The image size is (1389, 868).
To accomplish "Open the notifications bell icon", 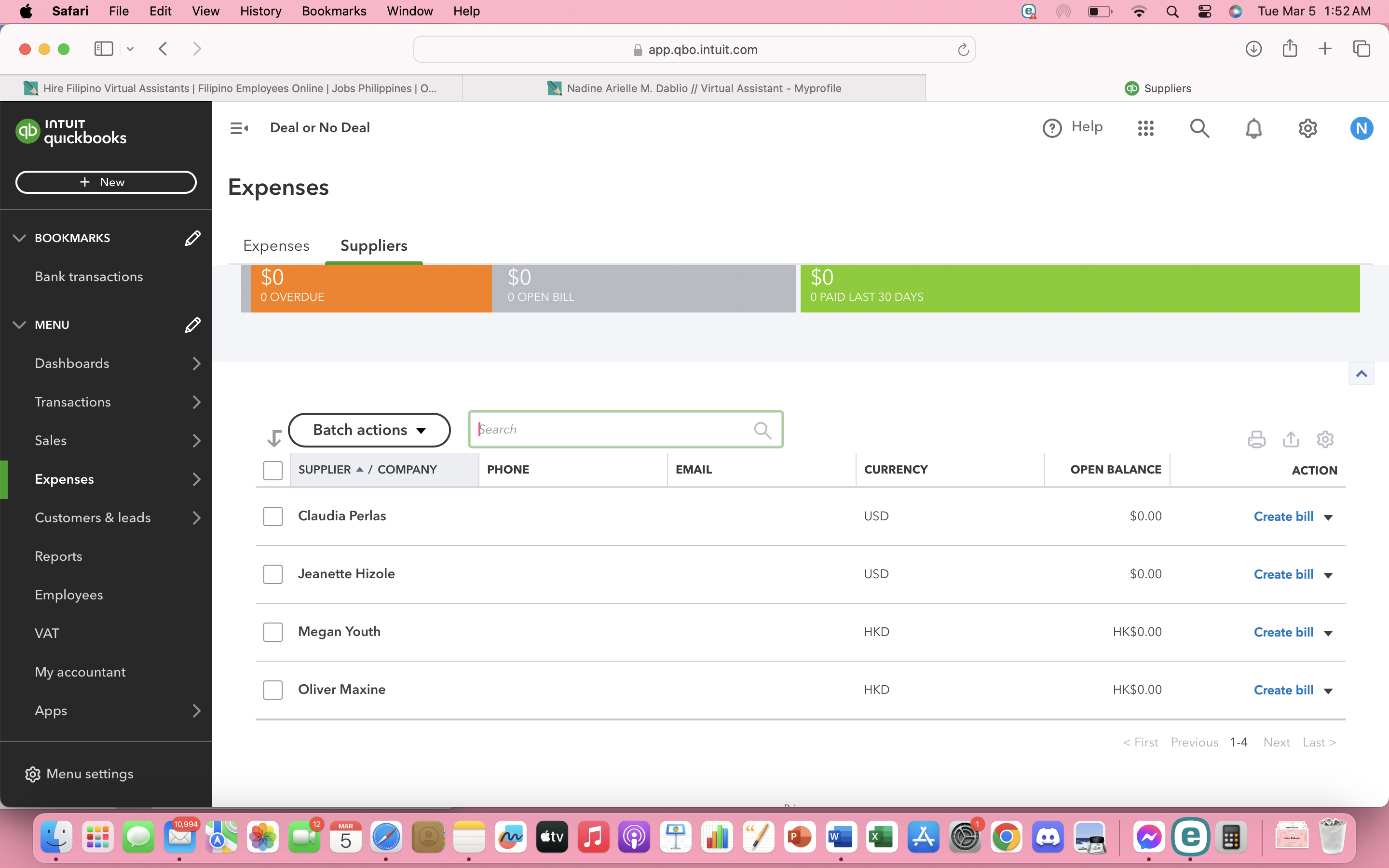I will point(1253,128).
